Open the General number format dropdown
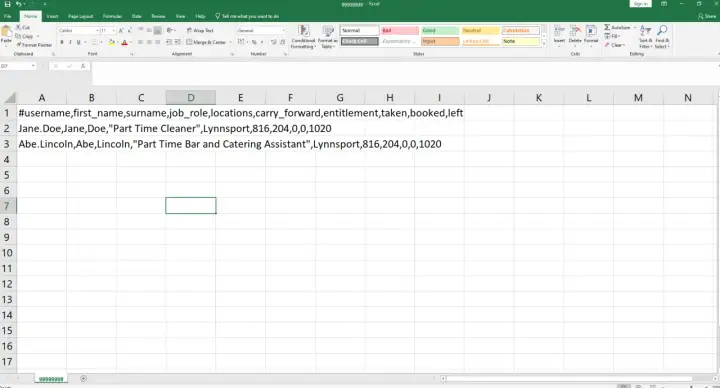This screenshot has height=388, width=720. [283, 30]
